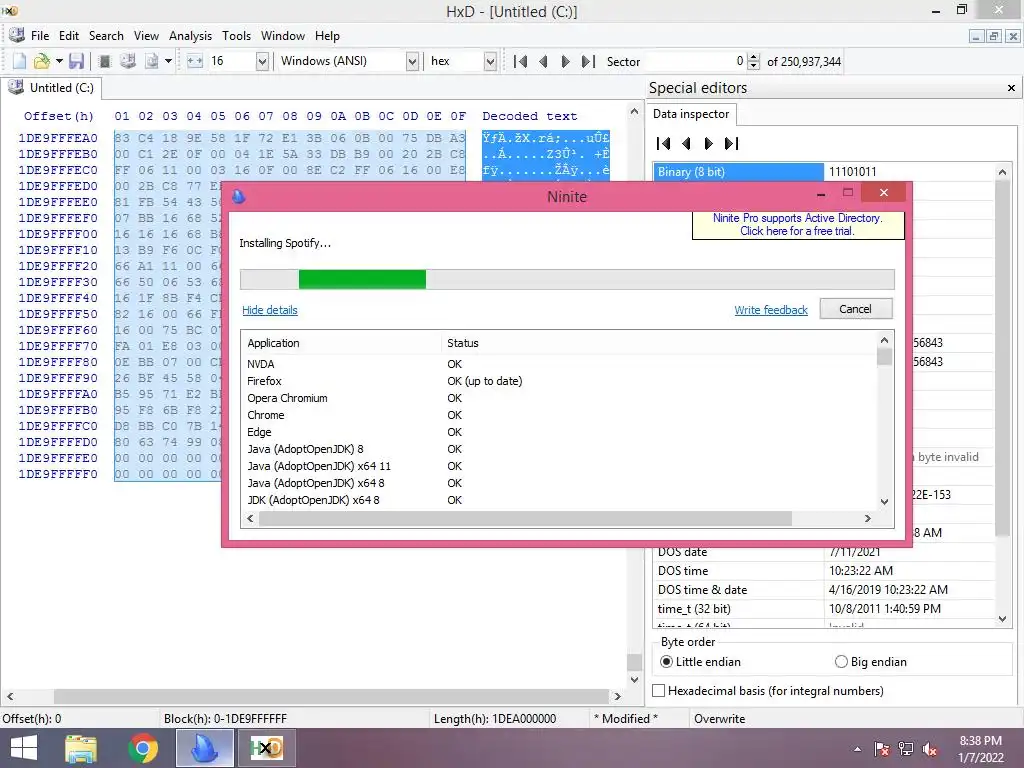The width and height of the screenshot is (1024, 768).
Task: Select the Untitled (C:) document tab
Action: coord(52,88)
